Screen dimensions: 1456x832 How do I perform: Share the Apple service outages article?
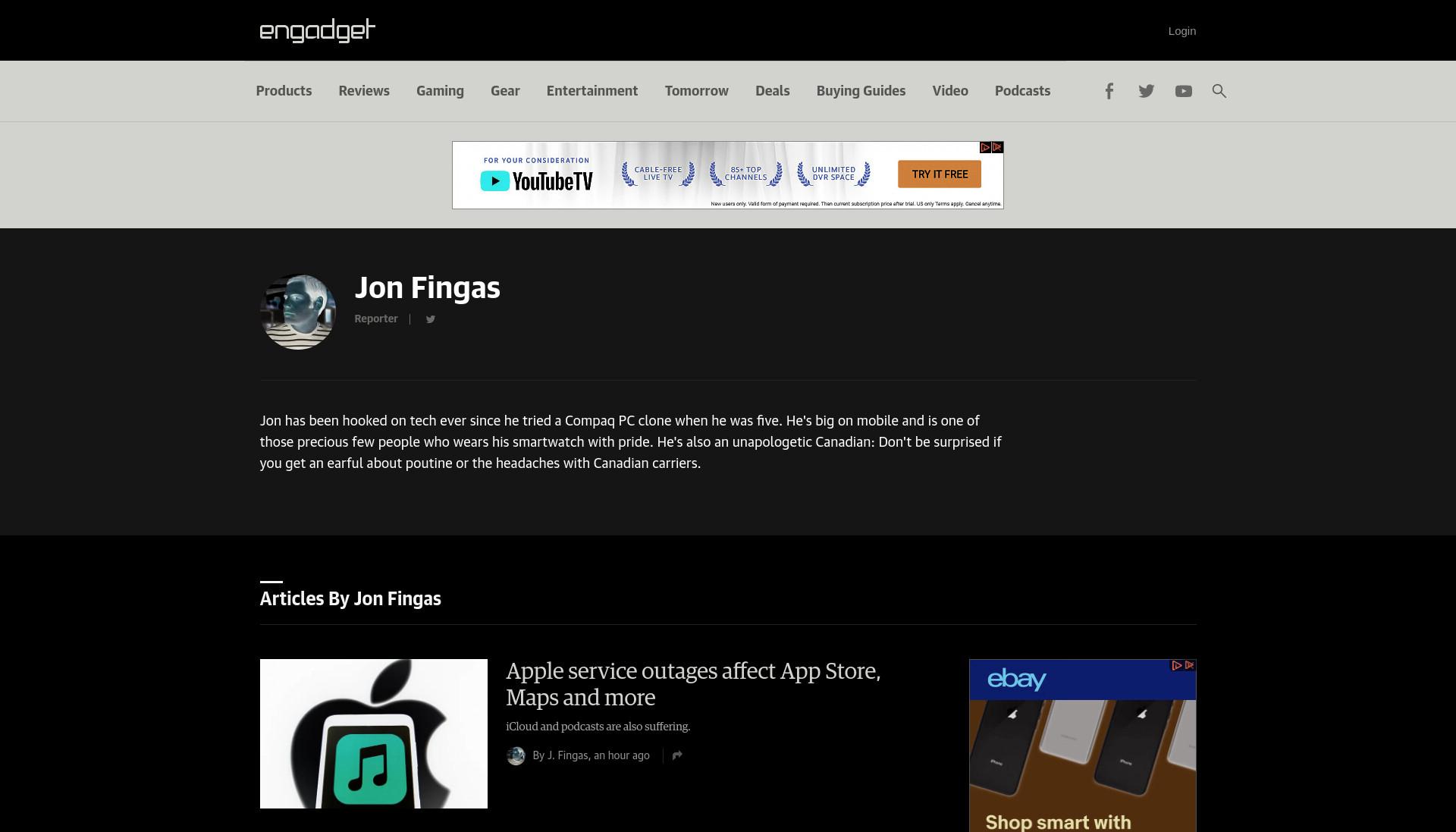click(677, 755)
